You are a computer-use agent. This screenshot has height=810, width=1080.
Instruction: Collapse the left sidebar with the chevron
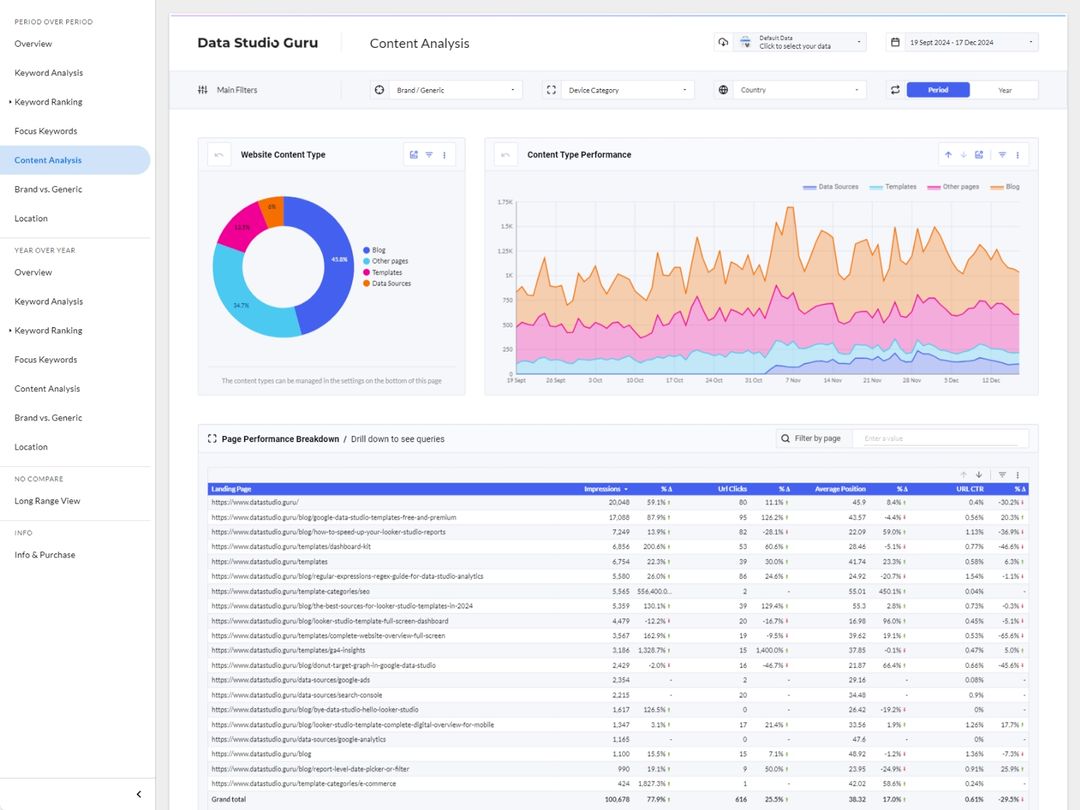[x=138, y=793]
